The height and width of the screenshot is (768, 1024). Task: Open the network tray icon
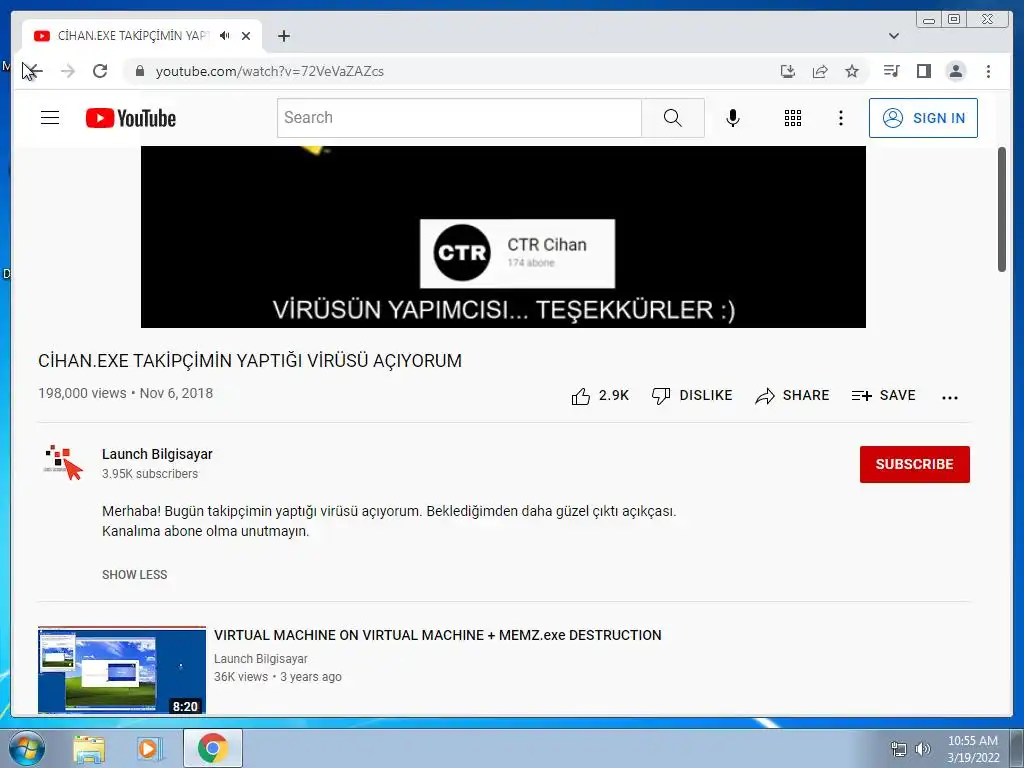point(899,749)
